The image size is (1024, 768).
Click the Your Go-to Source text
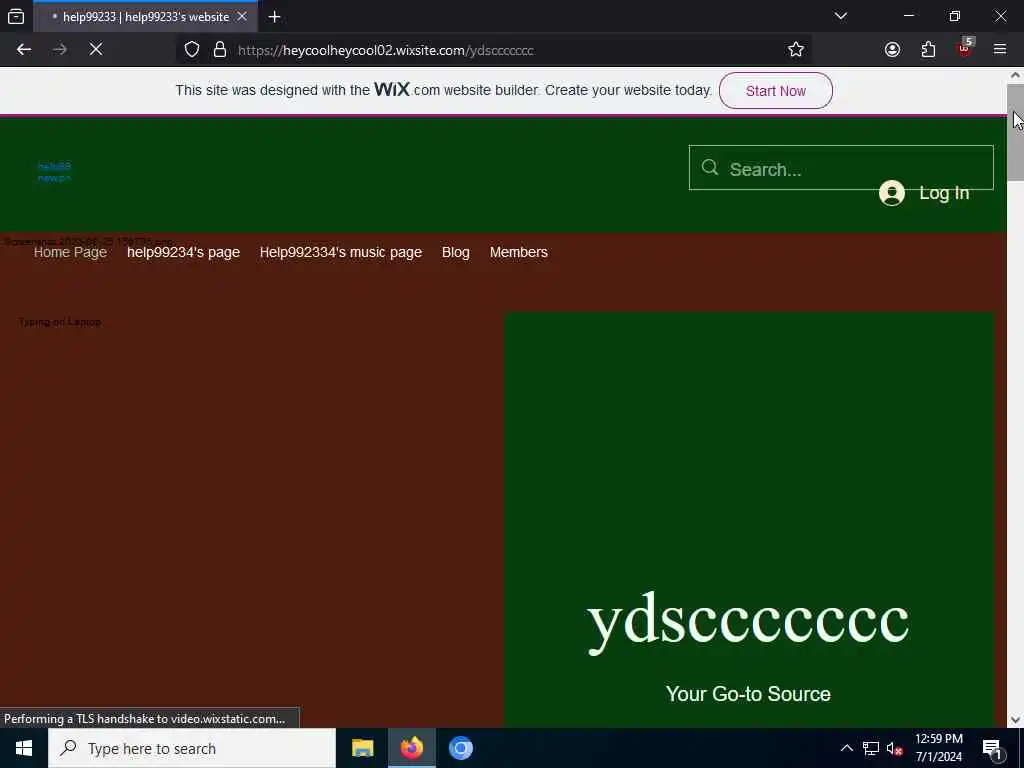(x=748, y=694)
